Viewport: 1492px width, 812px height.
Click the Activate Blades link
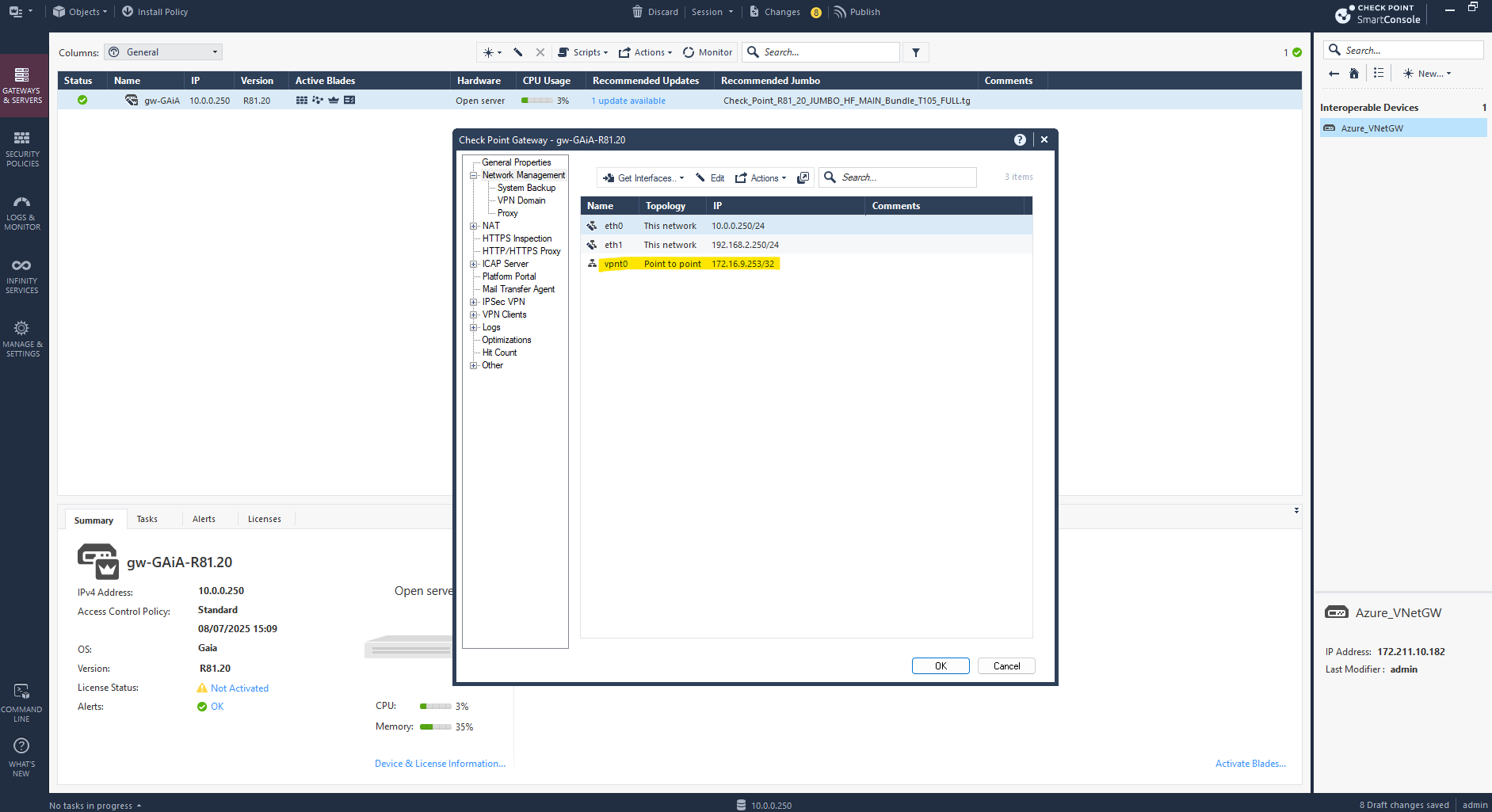click(1250, 764)
